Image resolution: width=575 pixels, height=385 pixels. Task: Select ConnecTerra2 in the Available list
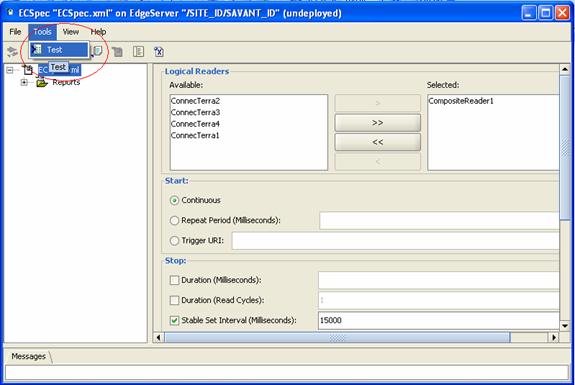pyautogui.click(x=195, y=101)
